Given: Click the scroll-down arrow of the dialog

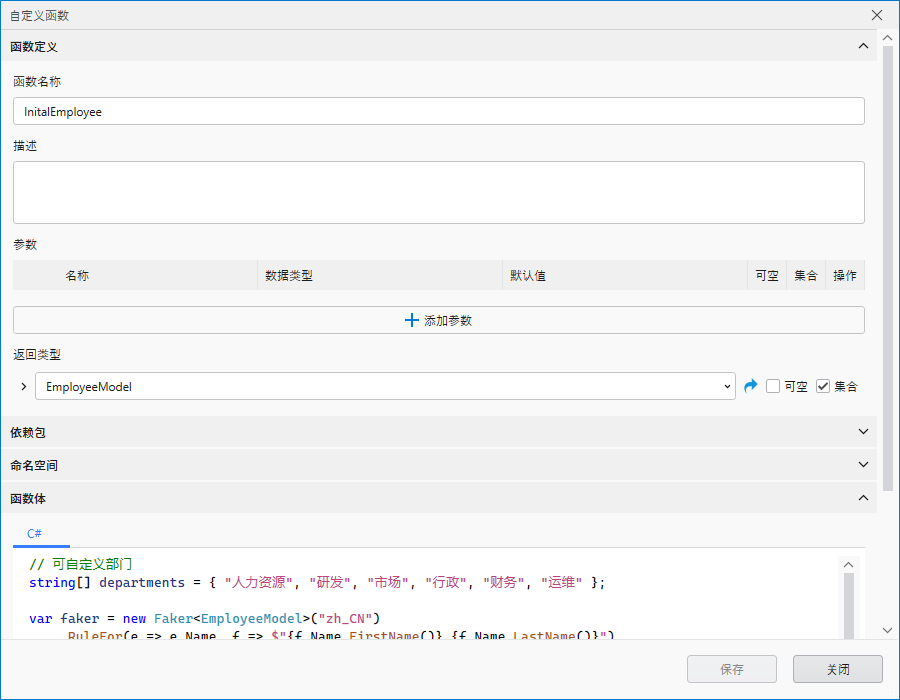Looking at the screenshot, I should (887, 630).
